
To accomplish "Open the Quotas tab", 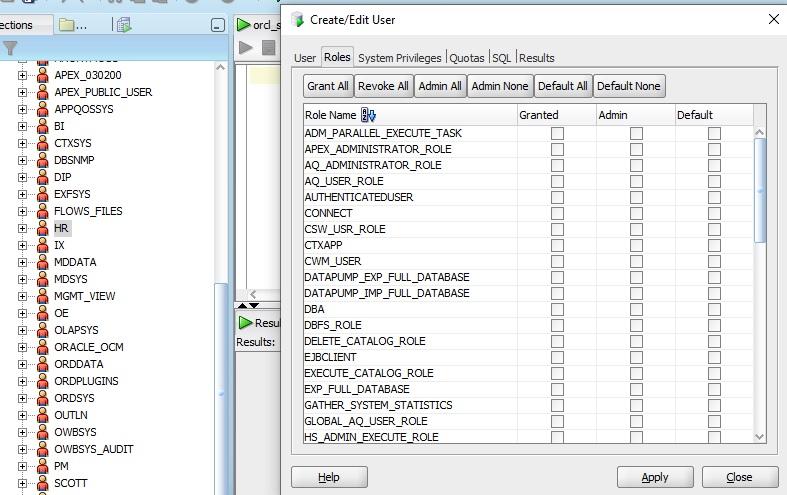I will pyautogui.click(x=466, y=58).
